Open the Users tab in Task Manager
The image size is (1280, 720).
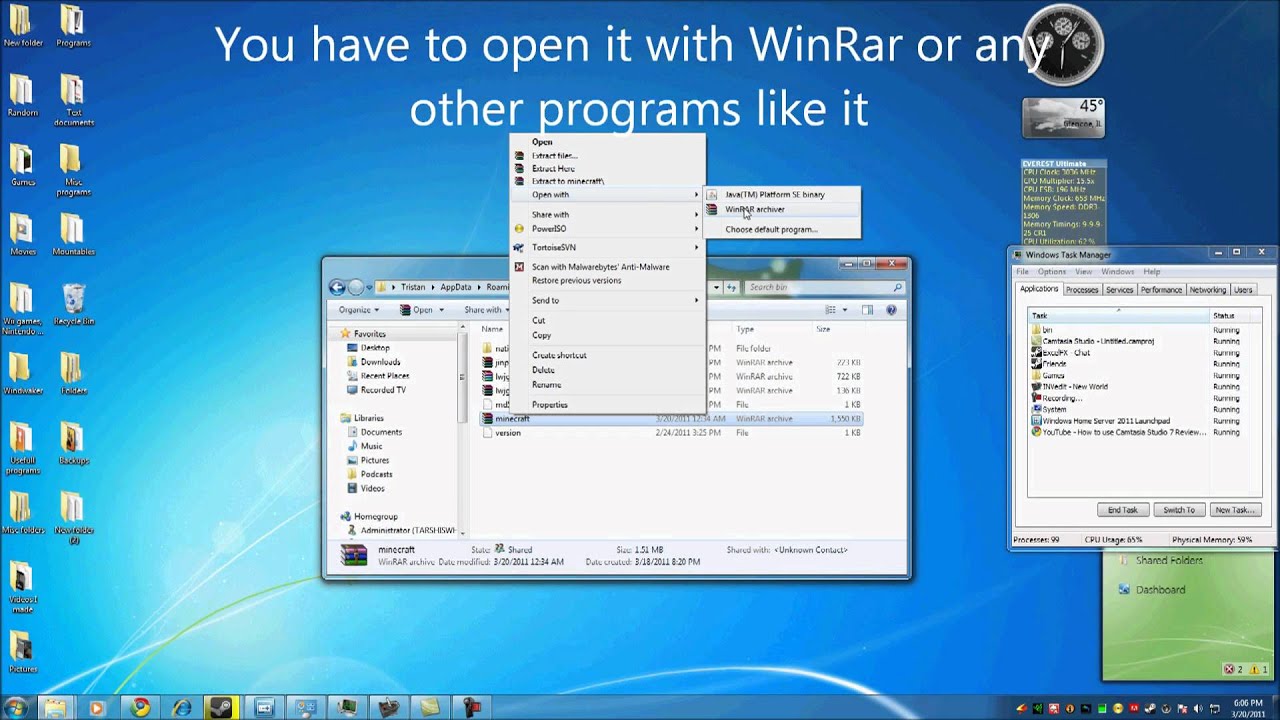1243,290
